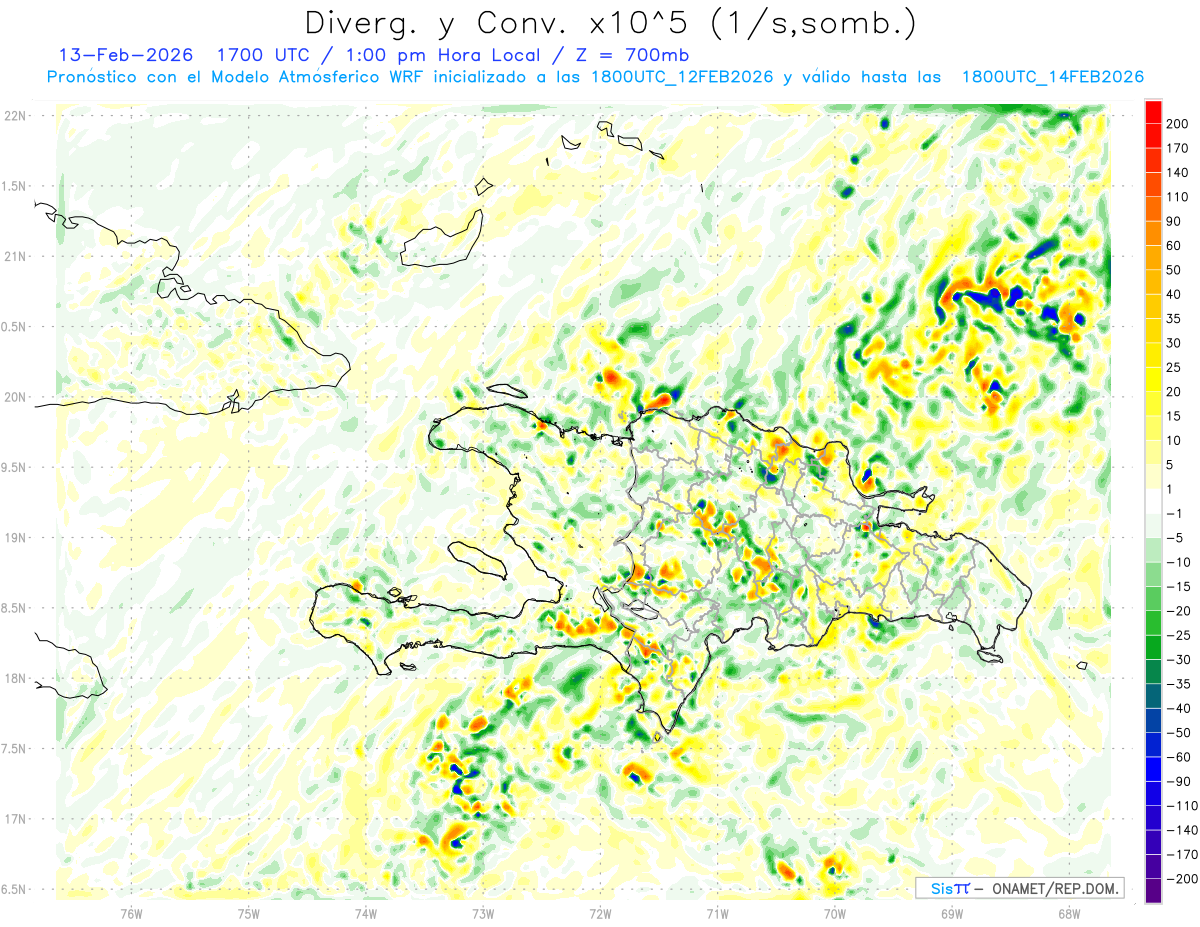Pick the blue swatch between -60 and -90
The height and width of the screenshot is (927, 1200).
pos(1153,769)
